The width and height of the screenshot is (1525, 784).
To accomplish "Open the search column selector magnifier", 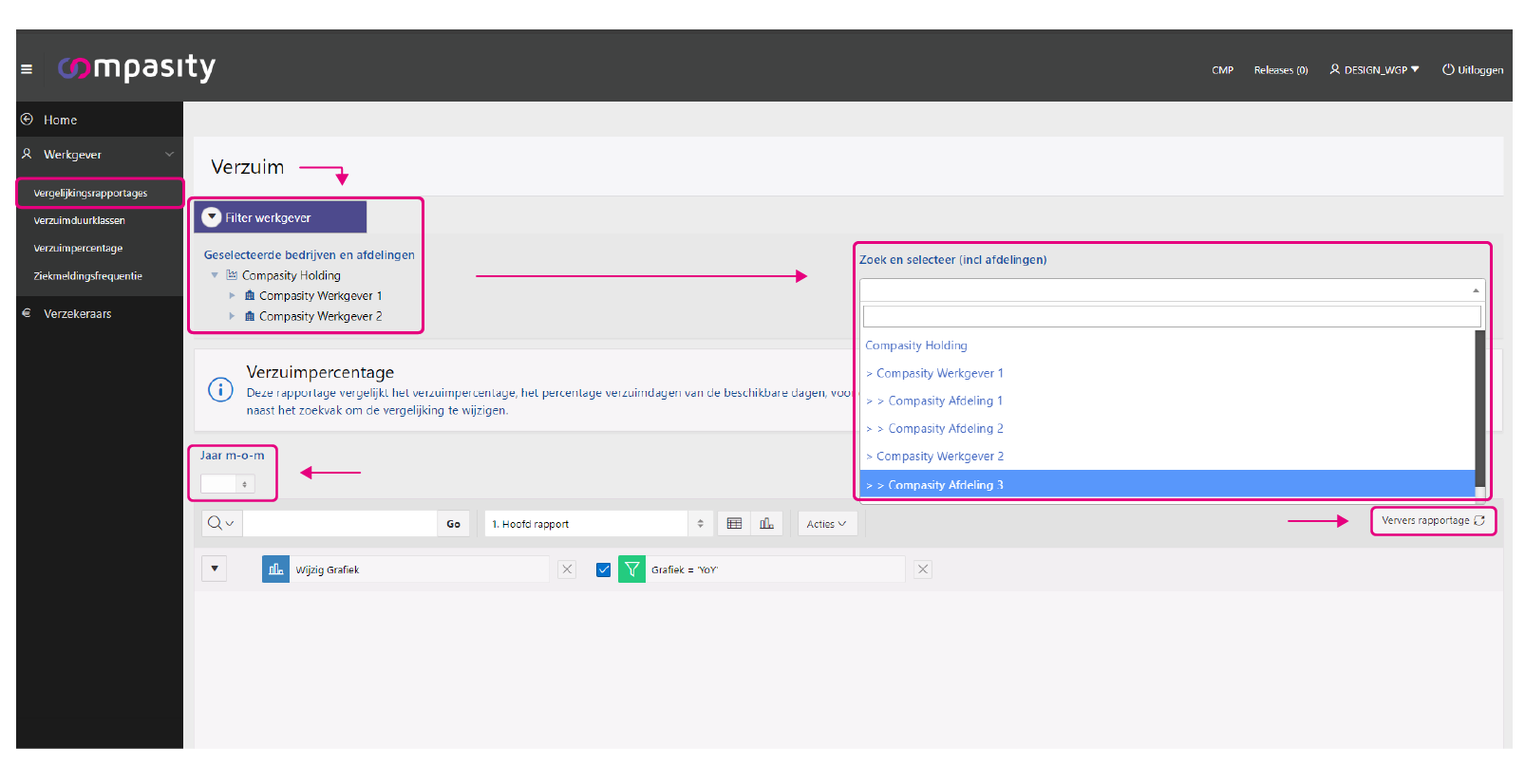I will point(221,523).
